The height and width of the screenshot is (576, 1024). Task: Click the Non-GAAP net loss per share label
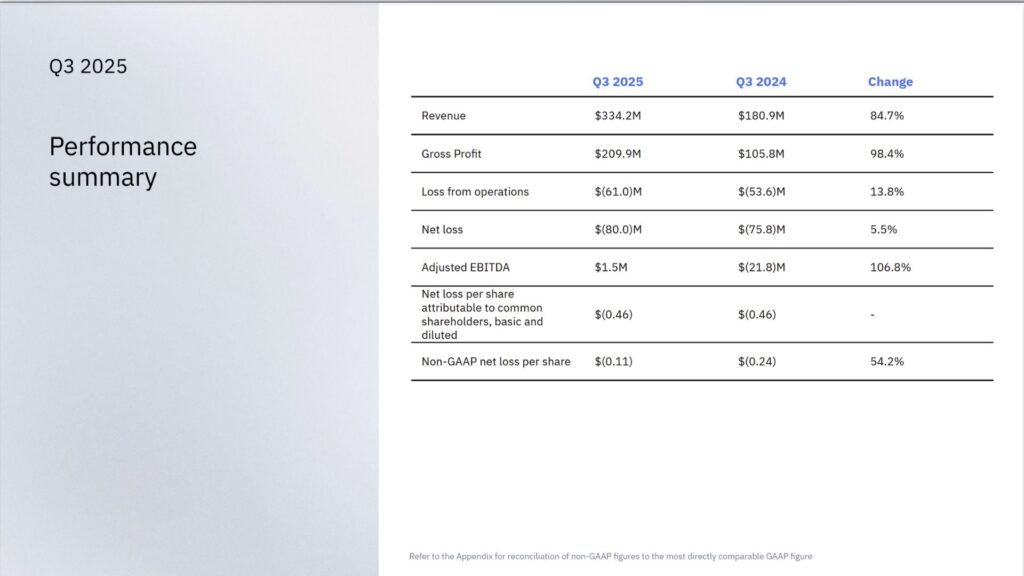(496, 362)
